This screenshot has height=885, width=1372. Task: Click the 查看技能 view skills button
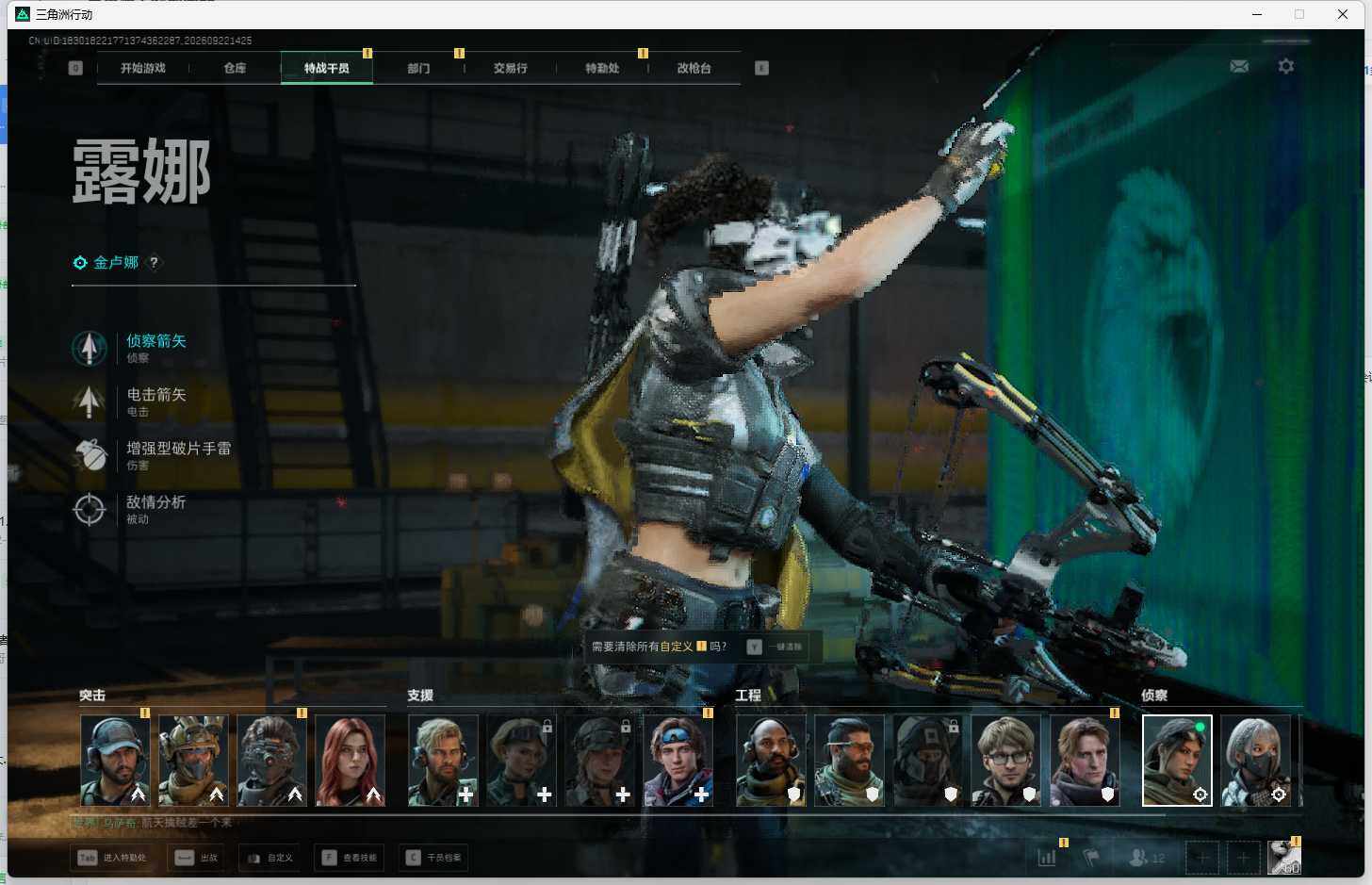tap(349, 858)
